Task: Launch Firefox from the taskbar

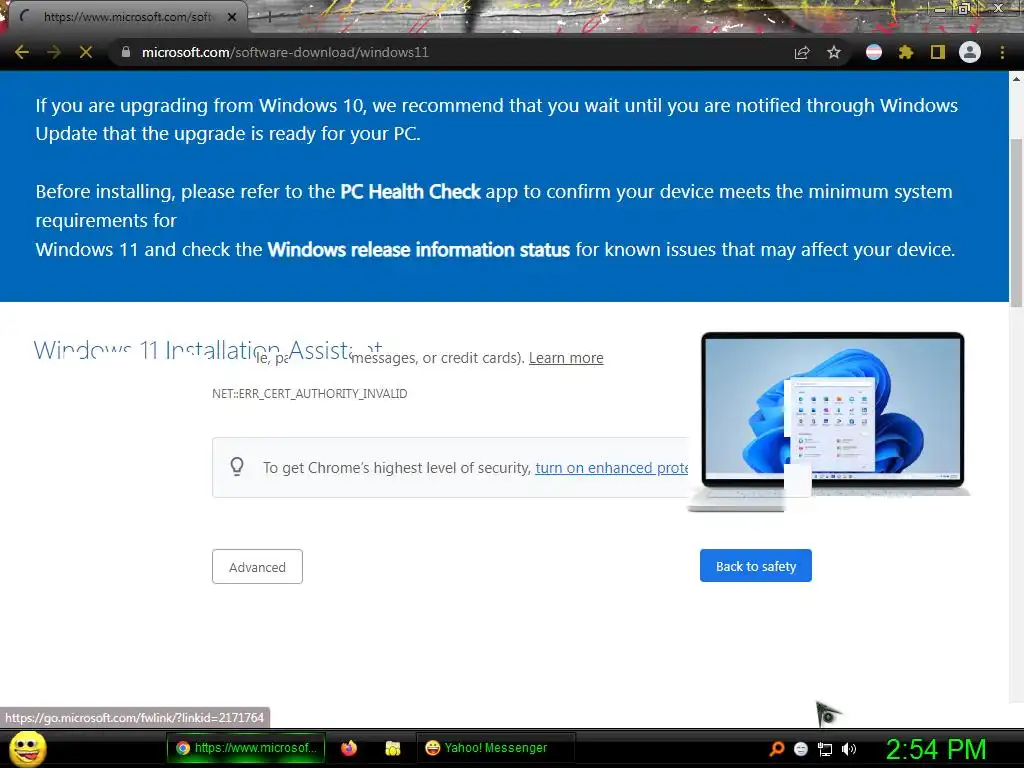Action: point(349,748)
